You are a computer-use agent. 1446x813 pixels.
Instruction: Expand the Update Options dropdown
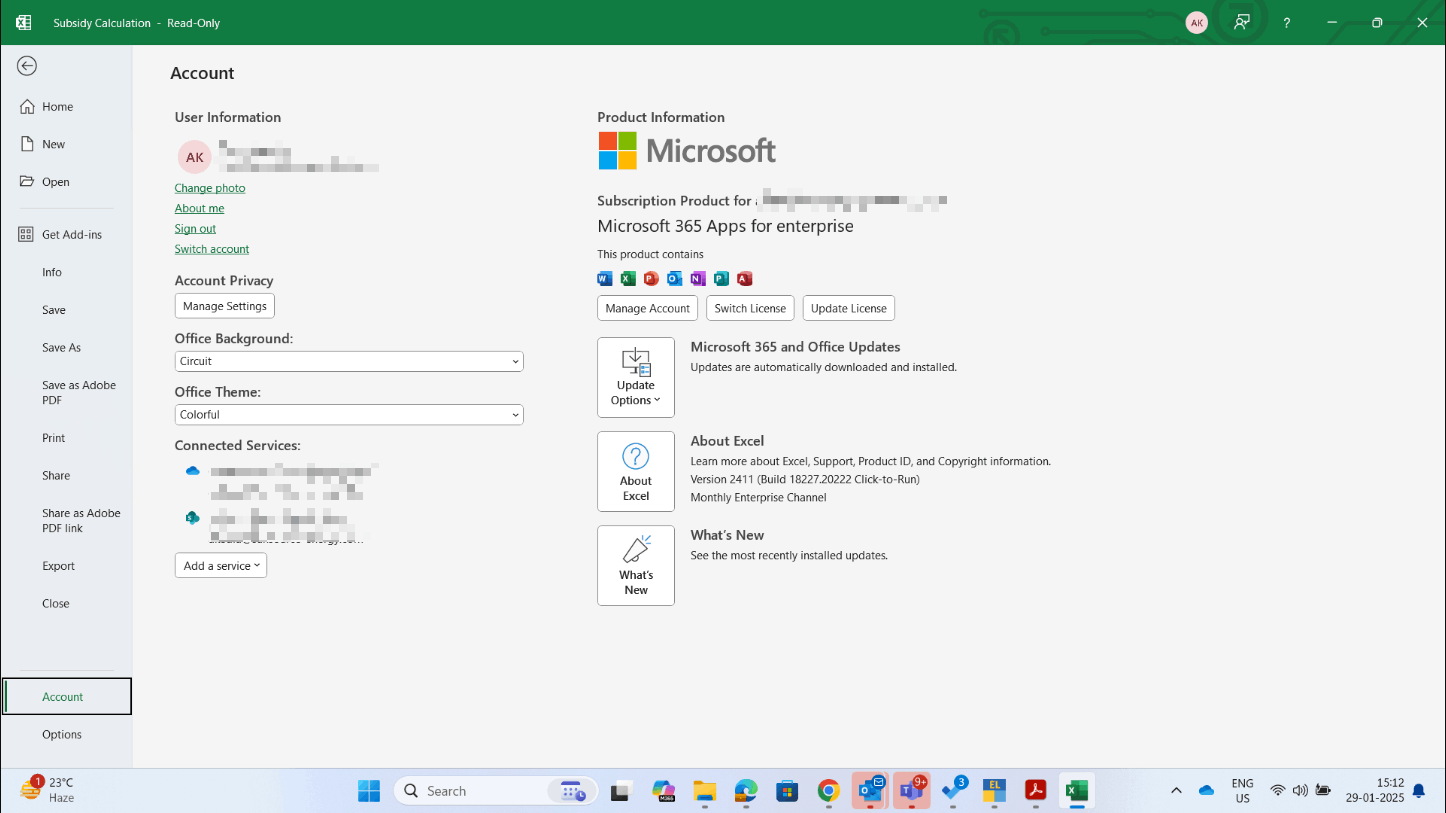[x=636, y=377]
